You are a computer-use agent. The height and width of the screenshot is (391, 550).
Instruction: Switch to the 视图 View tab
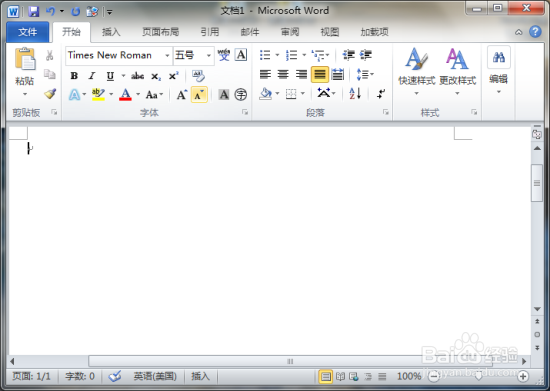click(329, 32)
